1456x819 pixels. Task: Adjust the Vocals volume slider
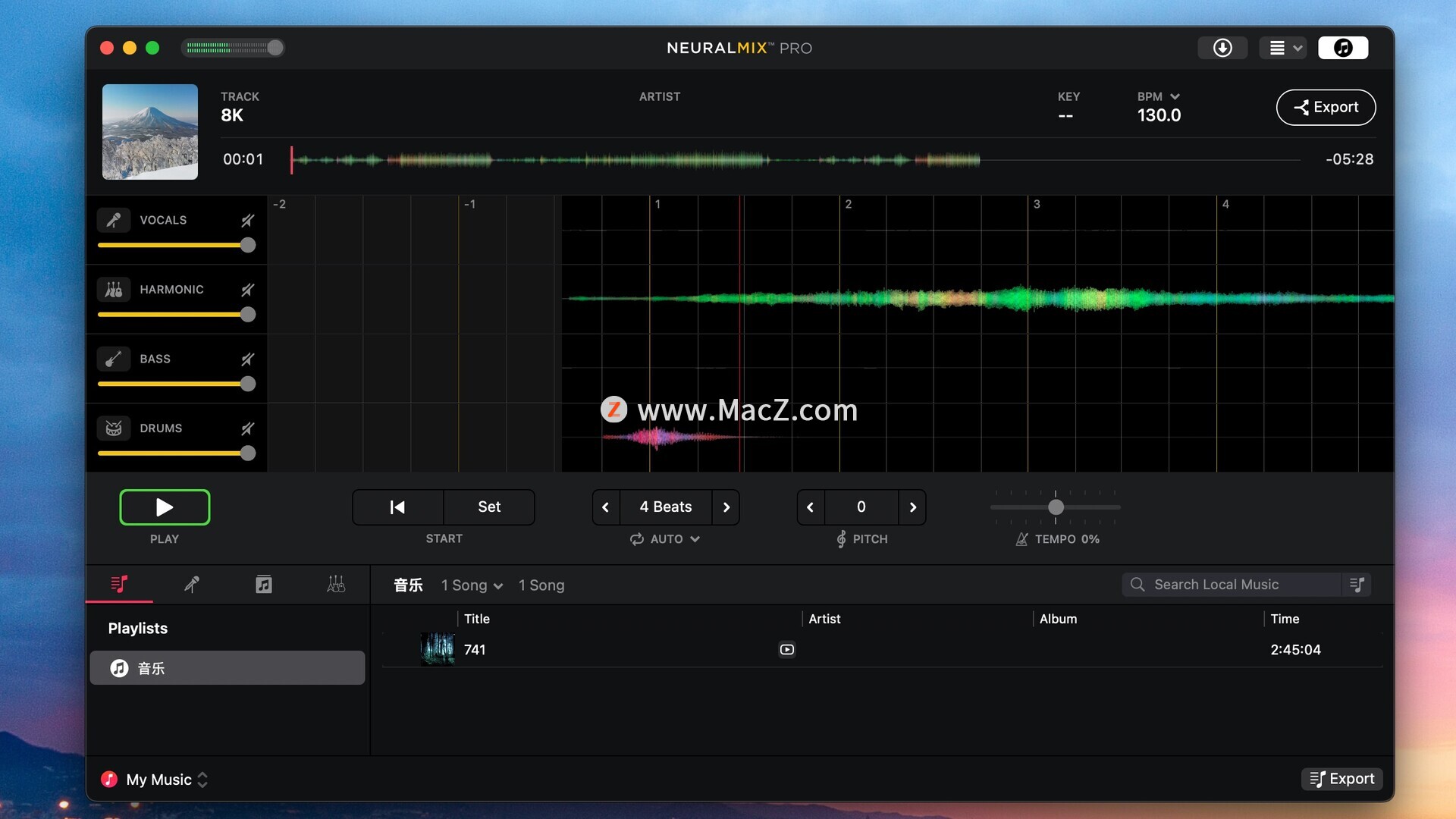[x=176, y=245]
